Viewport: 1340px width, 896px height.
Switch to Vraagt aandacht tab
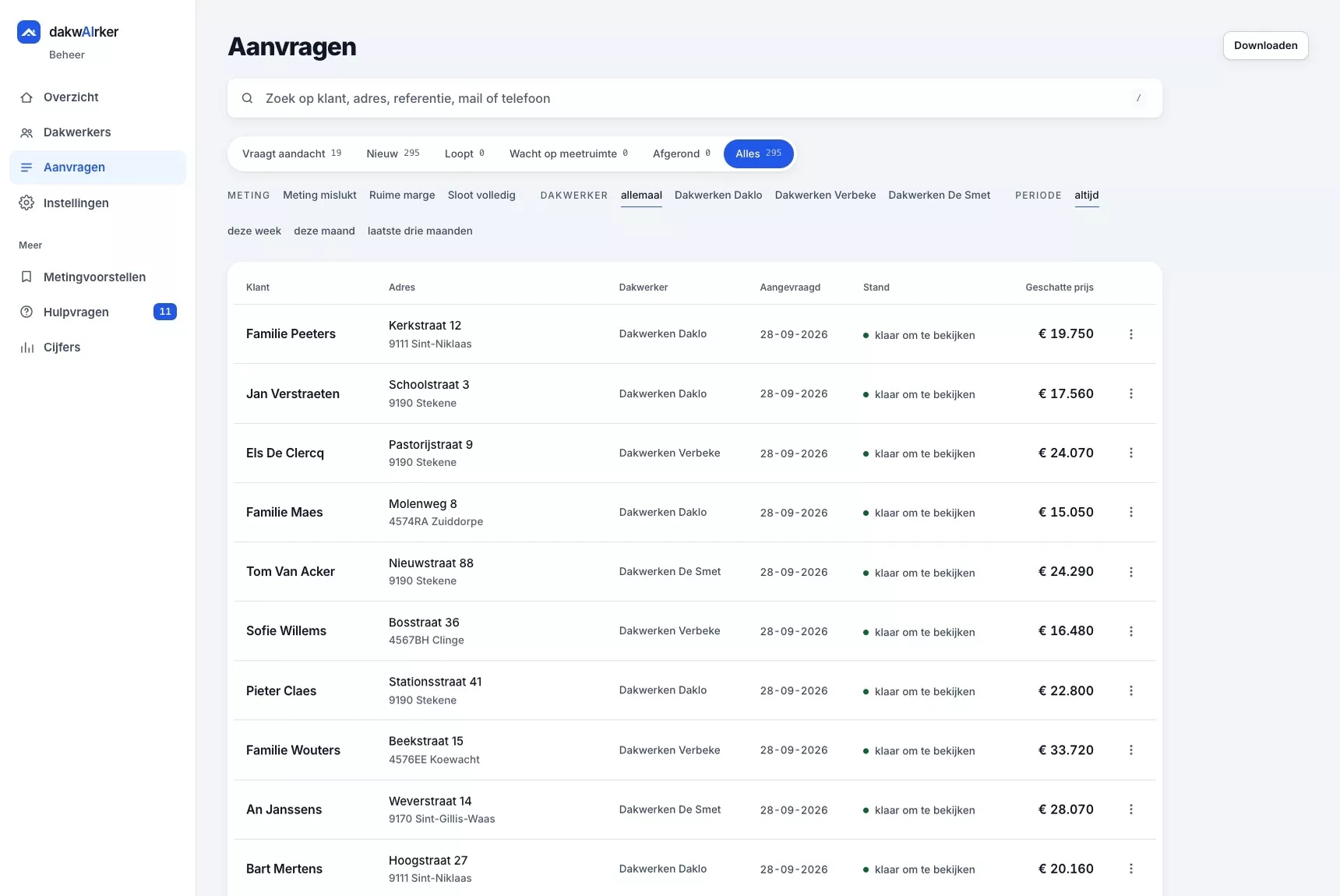click(292, 153)
